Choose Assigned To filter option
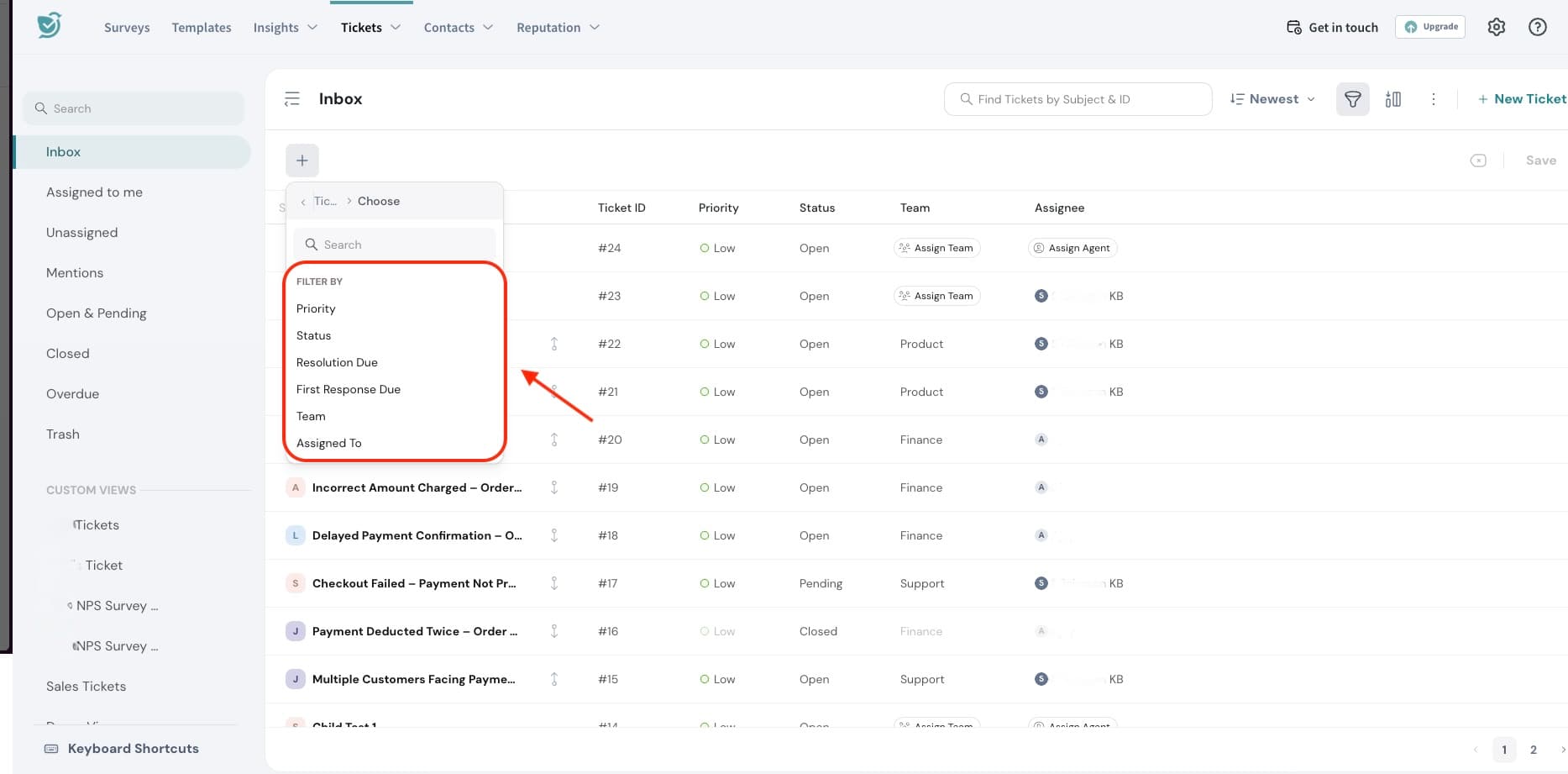This screenshot has height=774, width=1568. click(328, 443)
